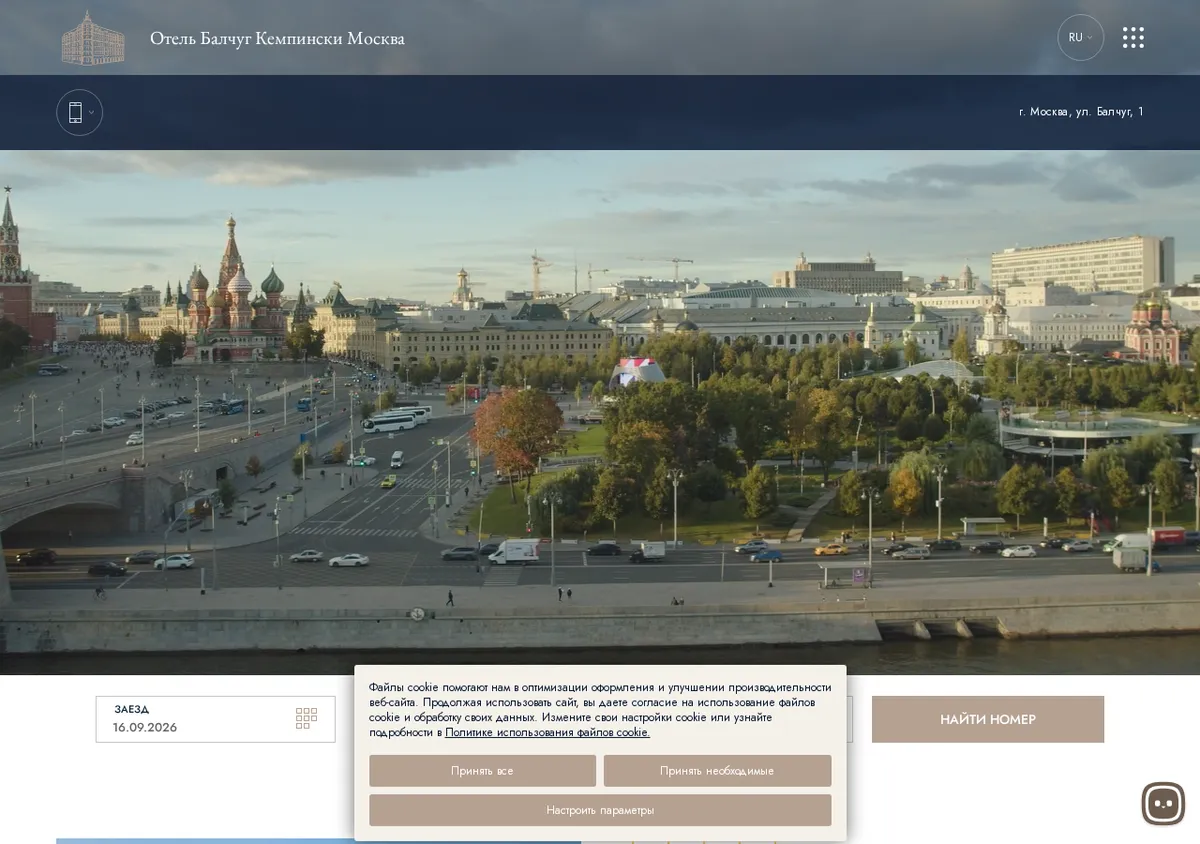This screenshot has height=844, width=1200.
Task: Click the small chevron beside the phone icon
Action: [92, 113]
